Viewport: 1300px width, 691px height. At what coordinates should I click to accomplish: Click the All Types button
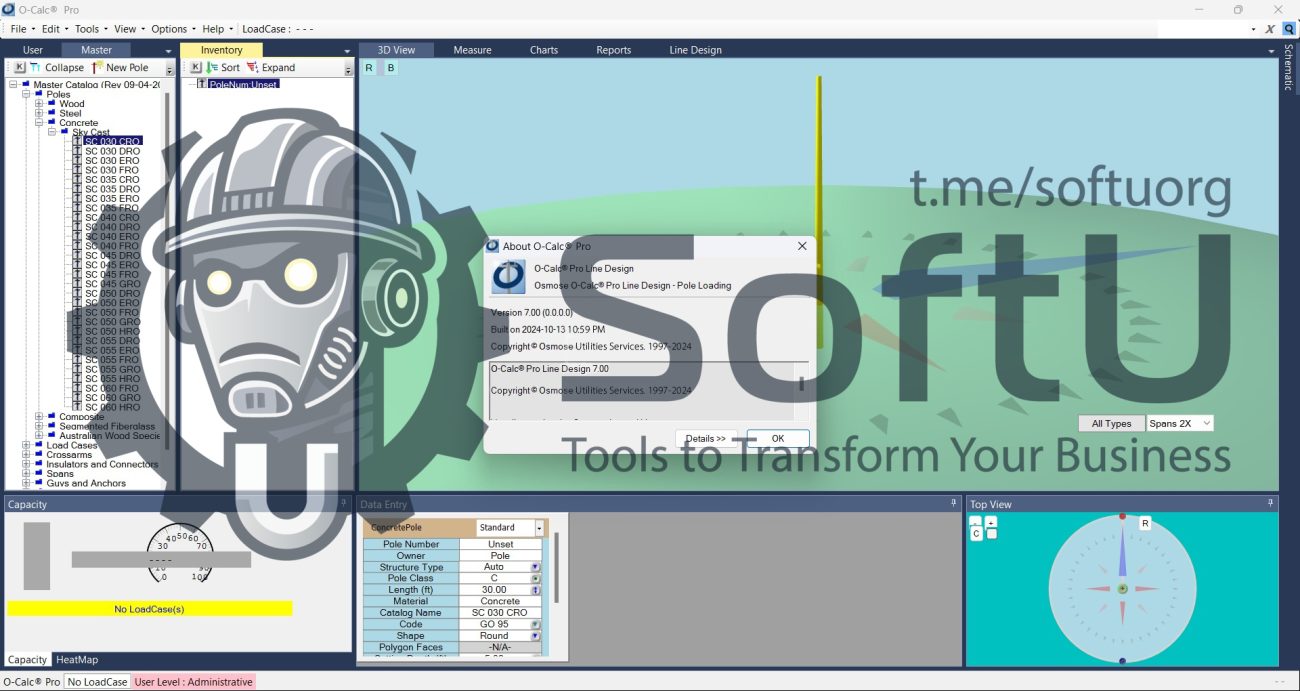click(x=1111, y=423)
